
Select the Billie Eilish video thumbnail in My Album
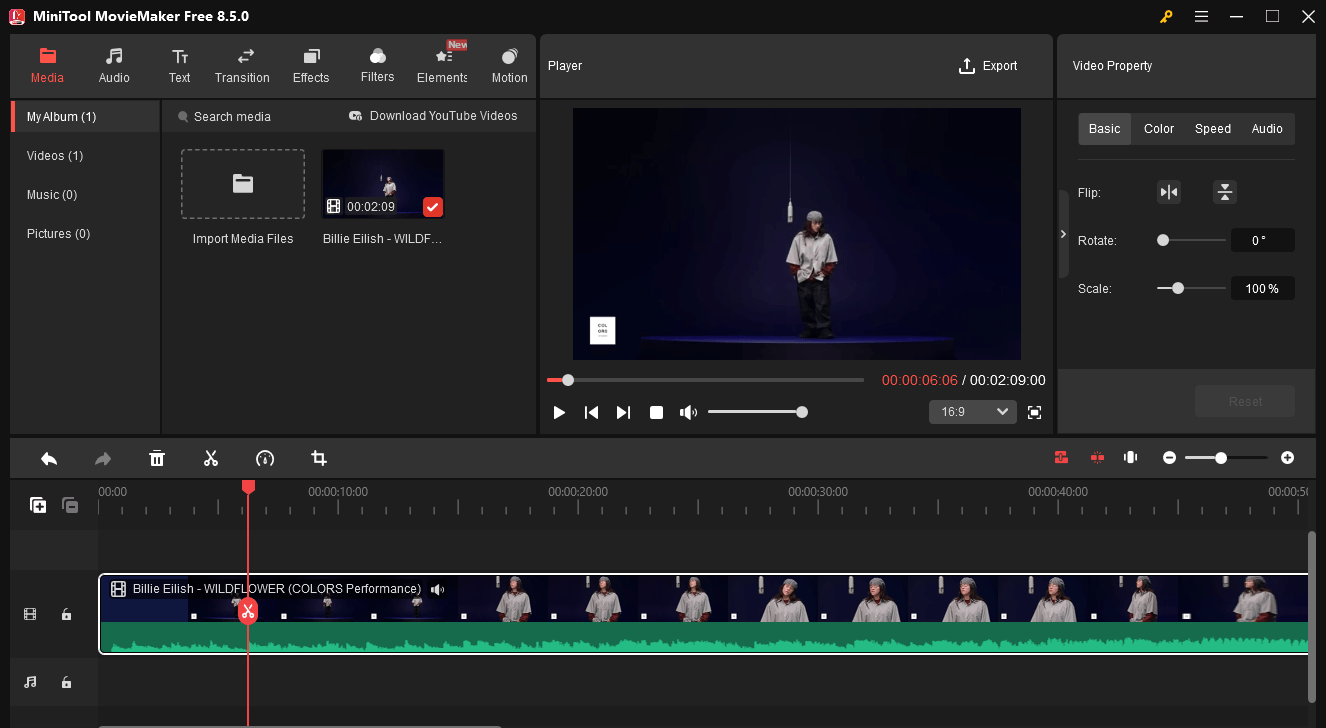click(383, 182)
